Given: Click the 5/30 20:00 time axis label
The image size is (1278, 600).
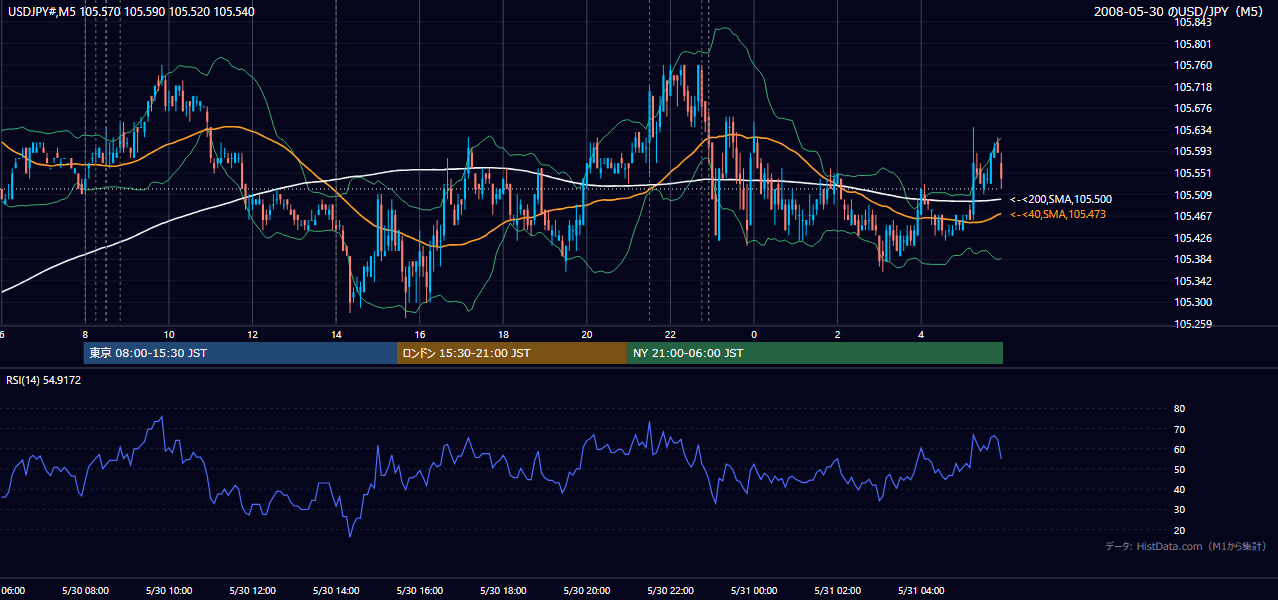Looking at the screenshot, I should click(587, 591).
